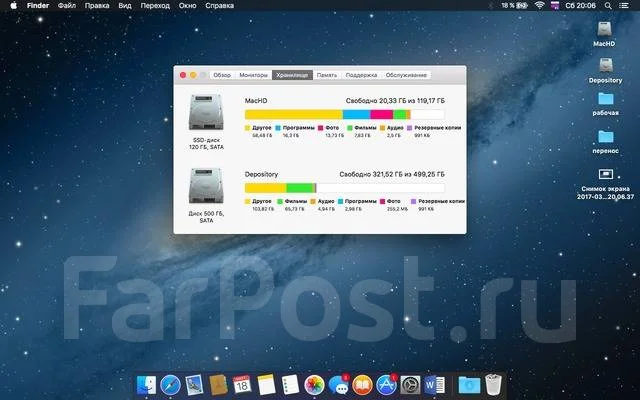Image resolution: width=640 pixels, height=400 pixels.
Task: Launch Safari from the Dock
Action: pos(170,384)
